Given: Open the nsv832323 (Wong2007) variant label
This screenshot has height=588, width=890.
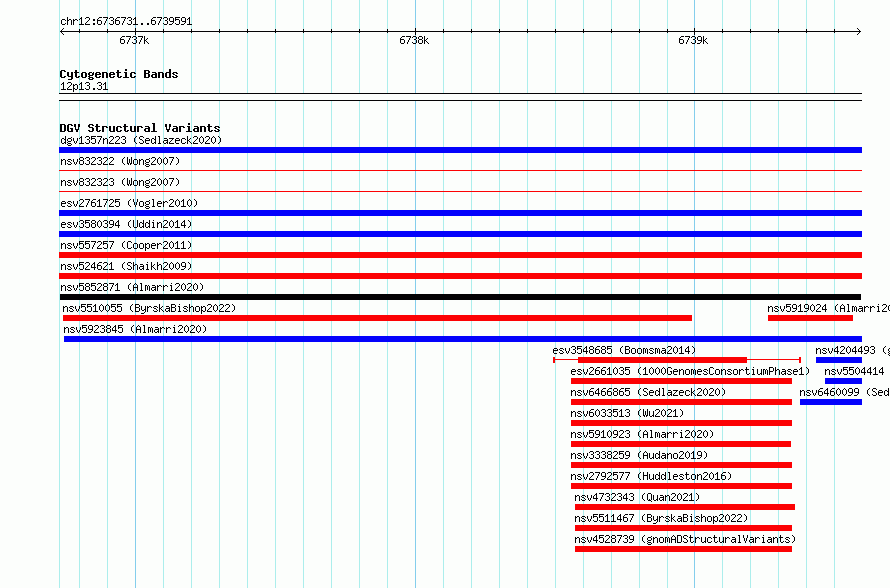Looking at the screenshot, I should click(x=120, y=182).
